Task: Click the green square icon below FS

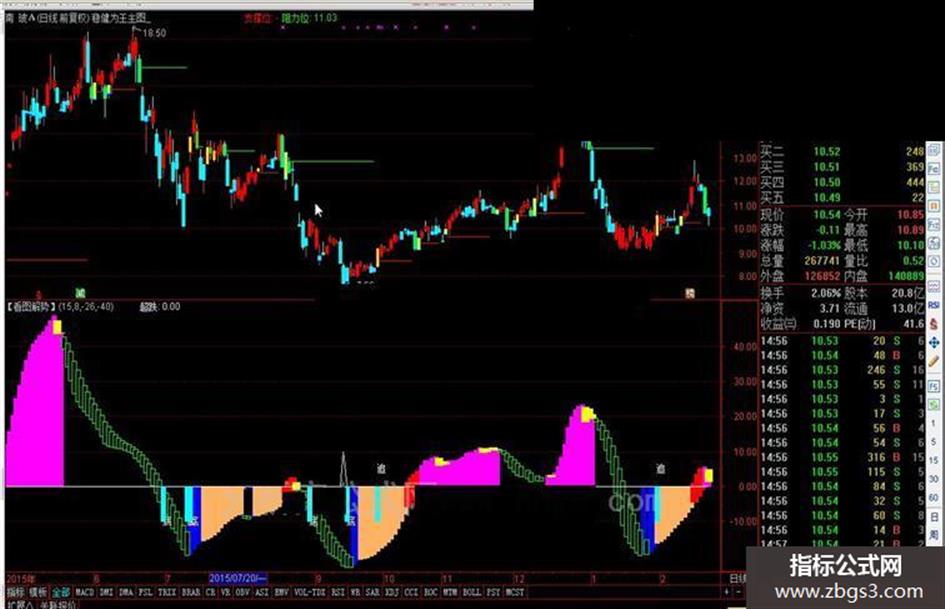Action: tap(934, 405)
